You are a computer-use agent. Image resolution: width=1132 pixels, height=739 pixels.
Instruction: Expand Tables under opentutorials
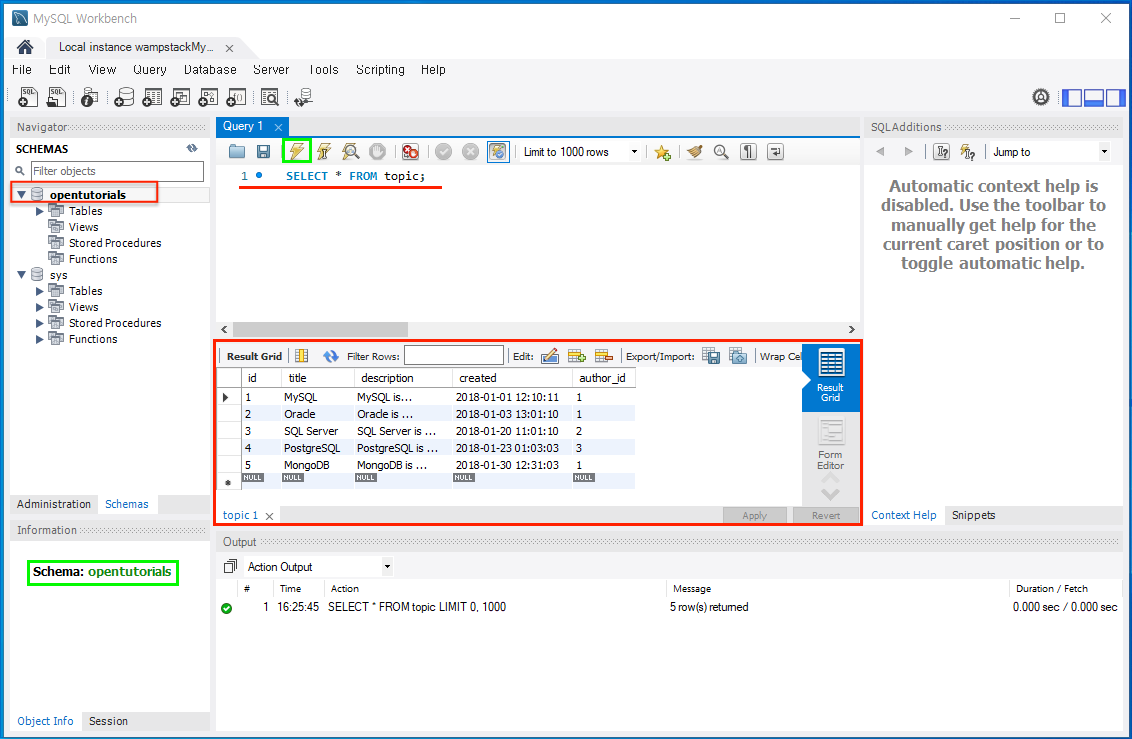(x=40, y=211)
